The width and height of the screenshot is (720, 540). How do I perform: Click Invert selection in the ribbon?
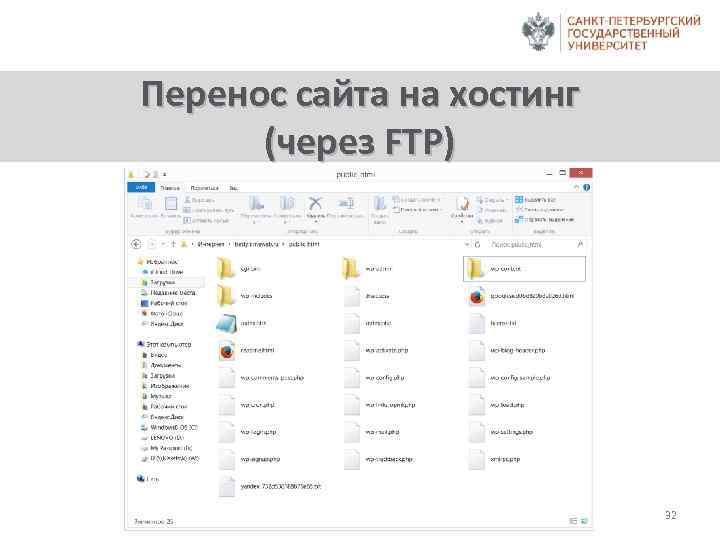click(545, 220)
